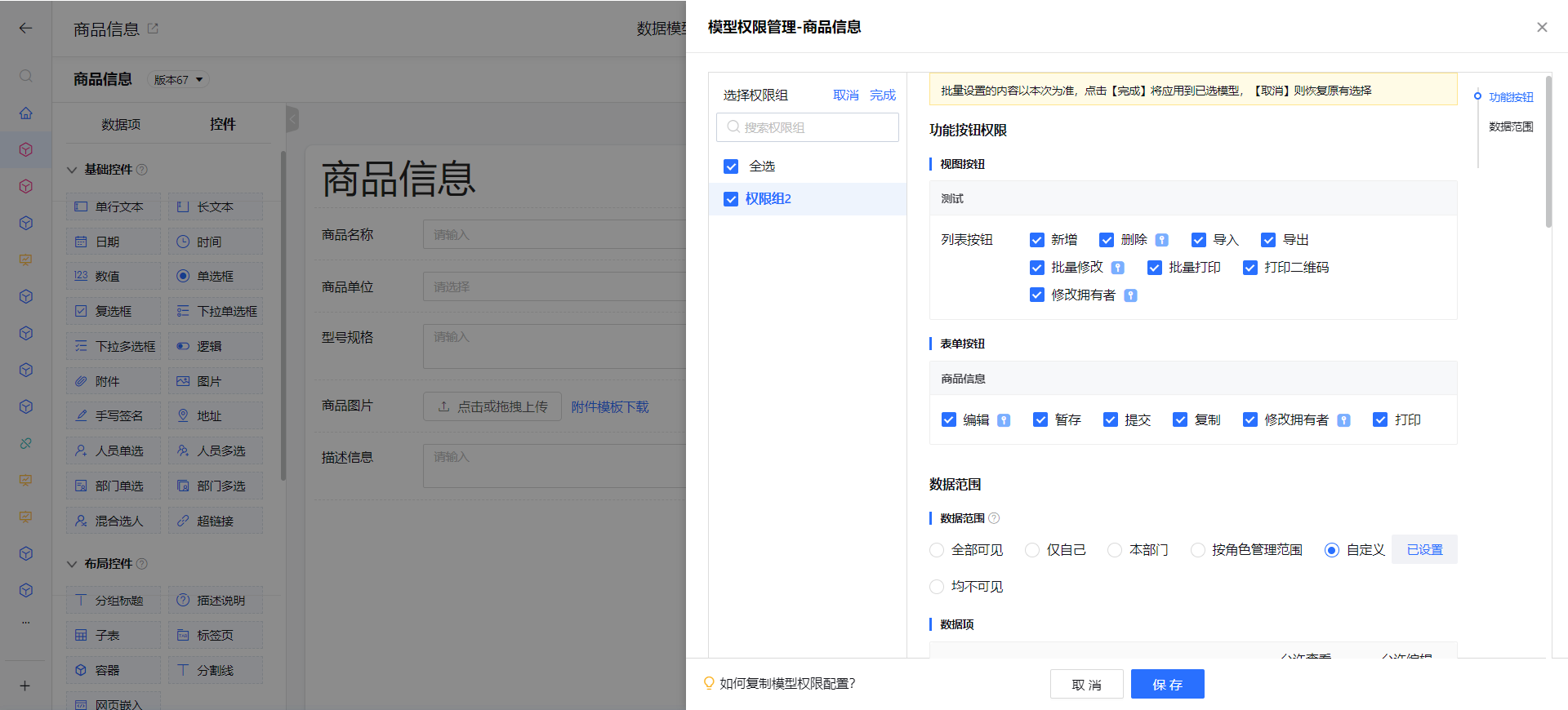1568x710 pixels.
Task: Select the 日期 control
Action: click(x=114, y=242)
